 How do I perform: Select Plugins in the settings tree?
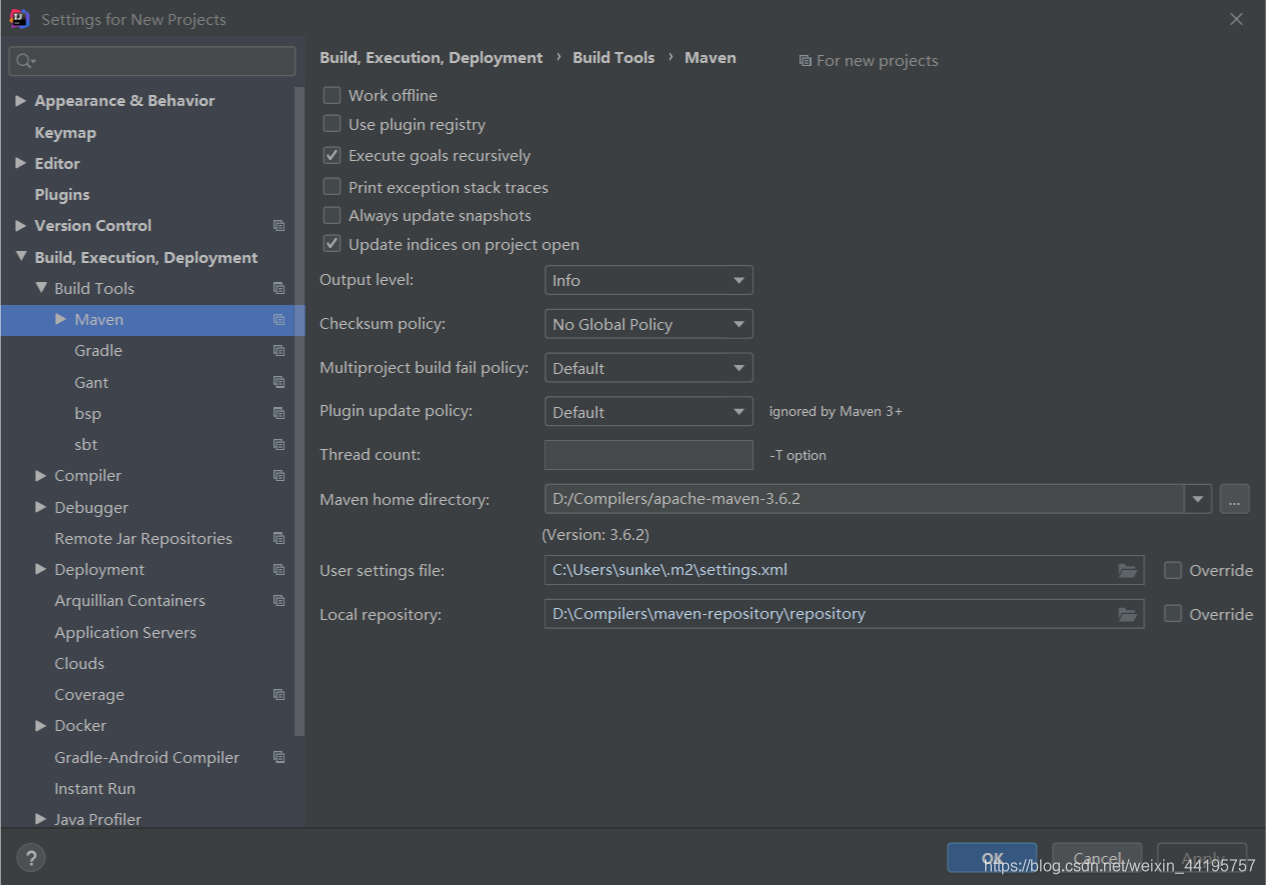(x=62, y=195)
